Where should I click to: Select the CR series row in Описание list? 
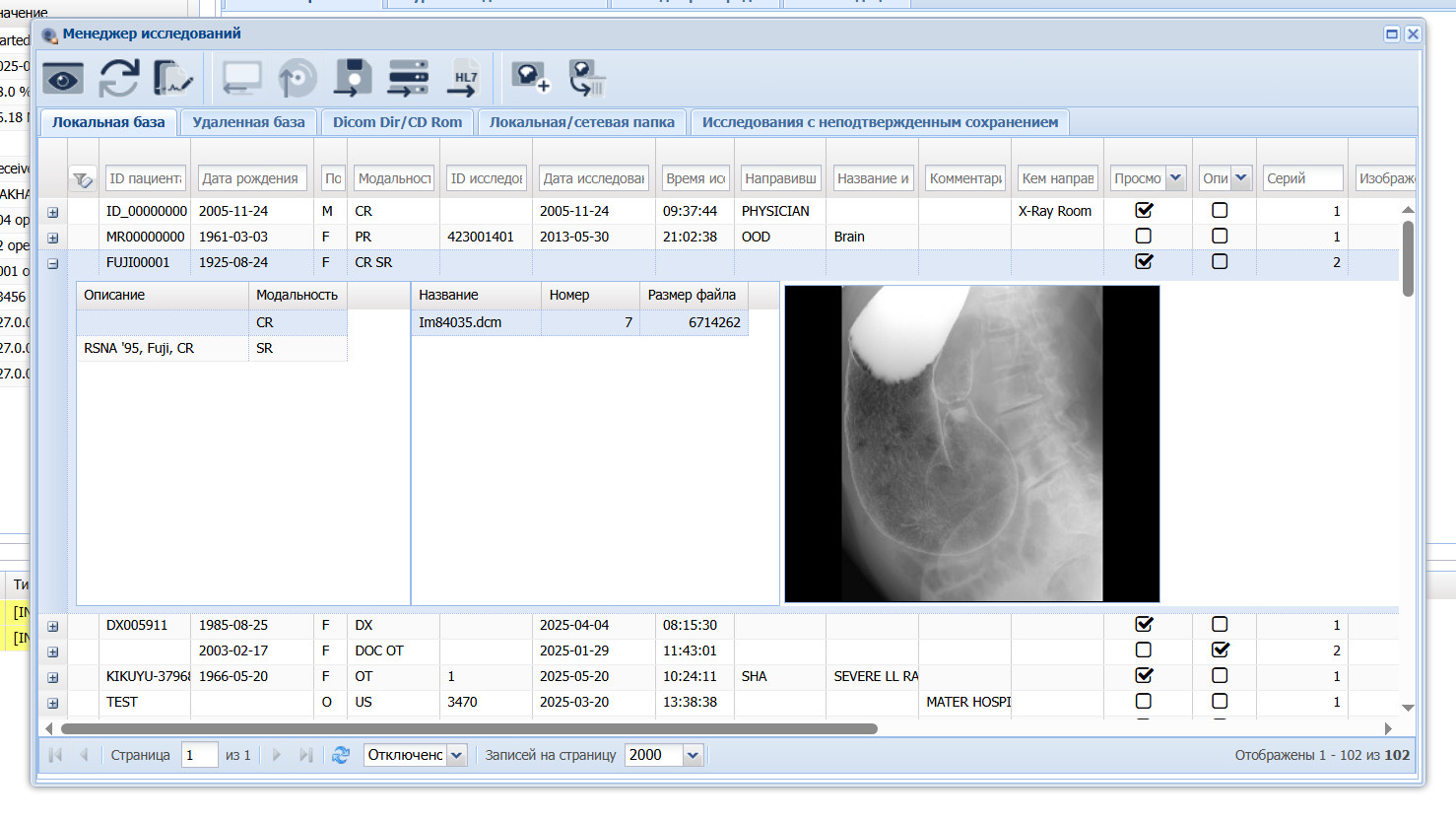click(x=212, y=322)
